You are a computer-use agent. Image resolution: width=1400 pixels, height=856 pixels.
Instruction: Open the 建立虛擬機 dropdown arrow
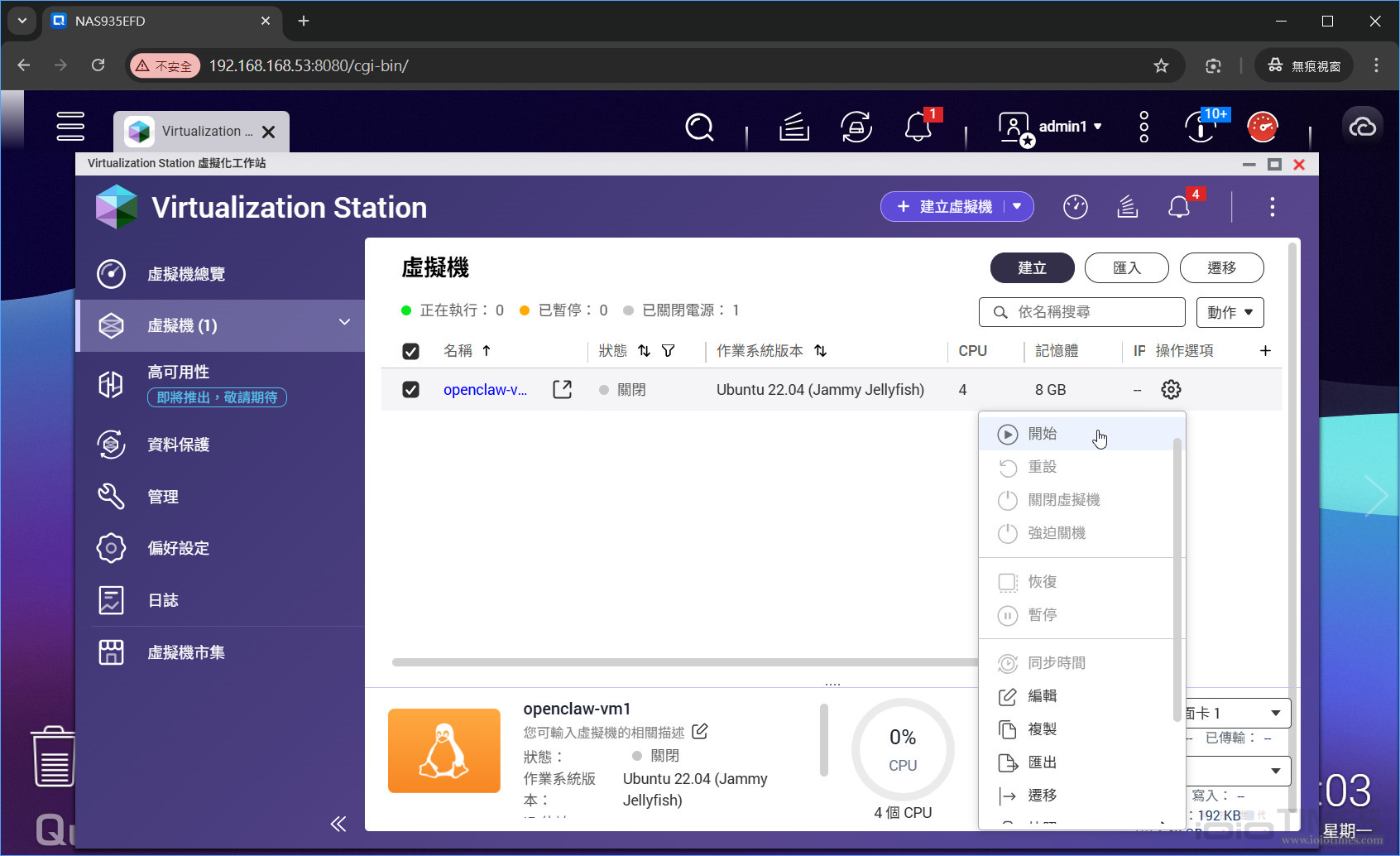(x=1018, y=207)
